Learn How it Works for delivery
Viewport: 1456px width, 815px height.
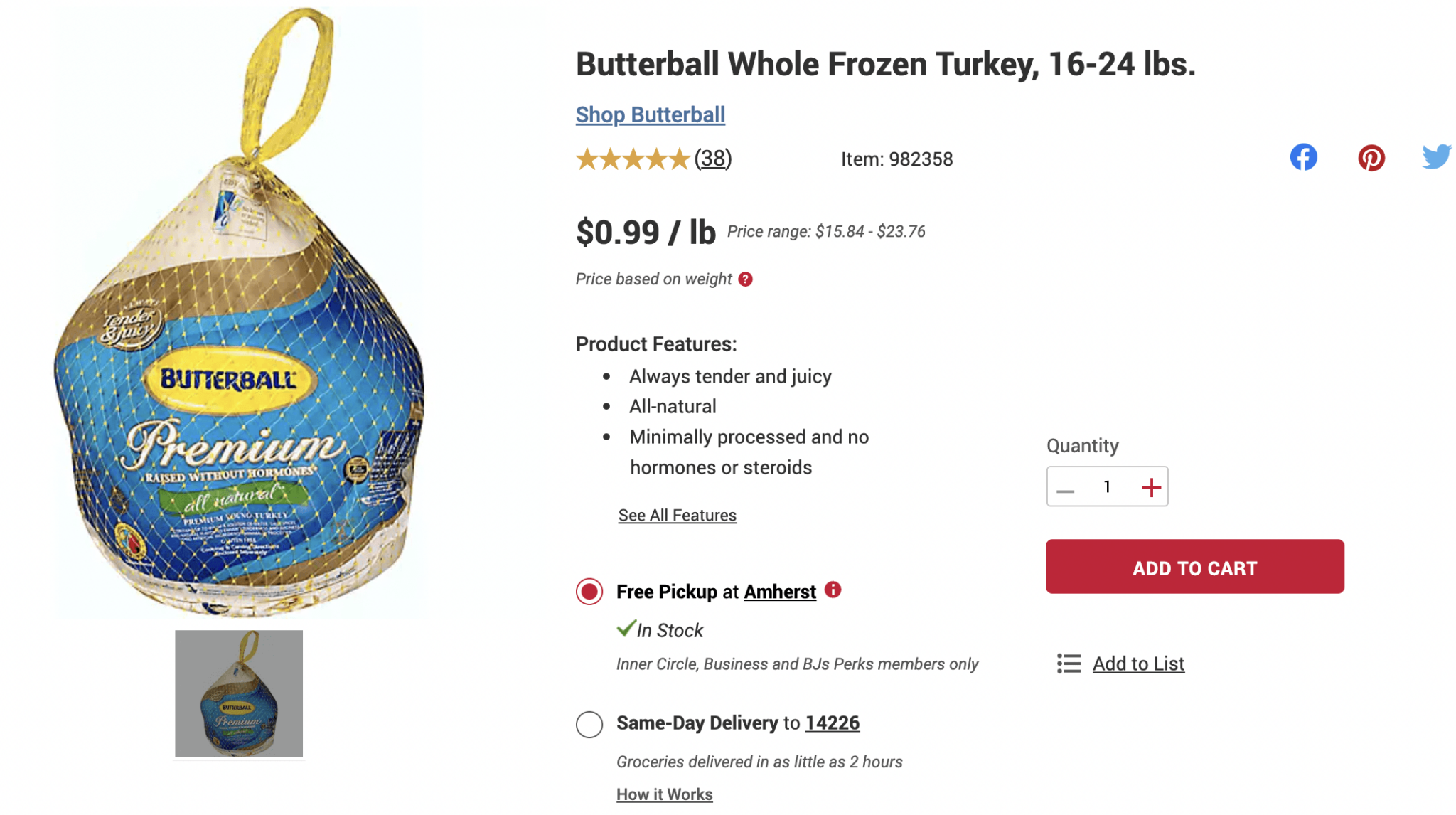[664, 794]
